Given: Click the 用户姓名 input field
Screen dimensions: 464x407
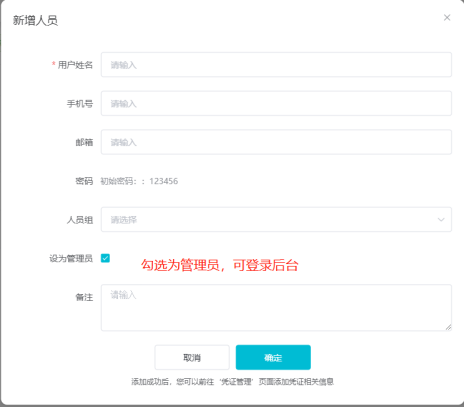Looking at the screenshot, I should tap(276, 65).
